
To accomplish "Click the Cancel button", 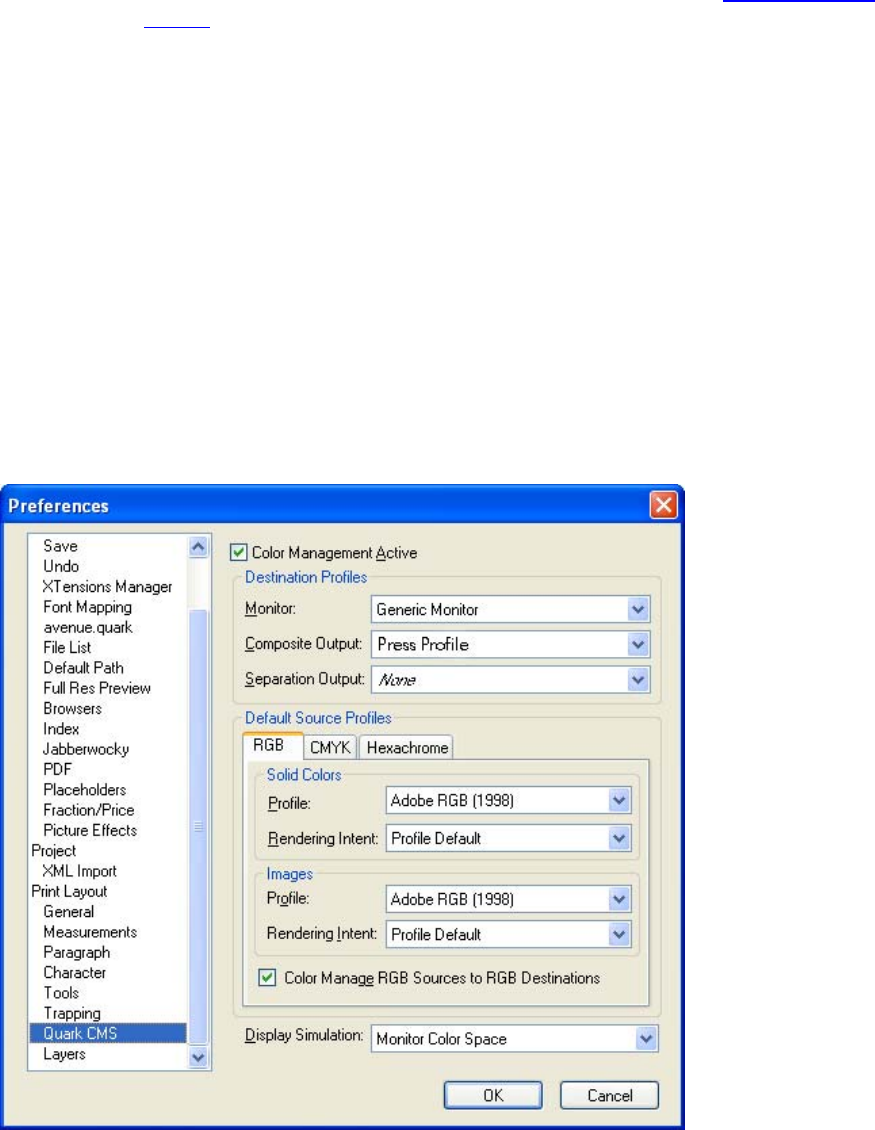I will tap(609, 1095).
